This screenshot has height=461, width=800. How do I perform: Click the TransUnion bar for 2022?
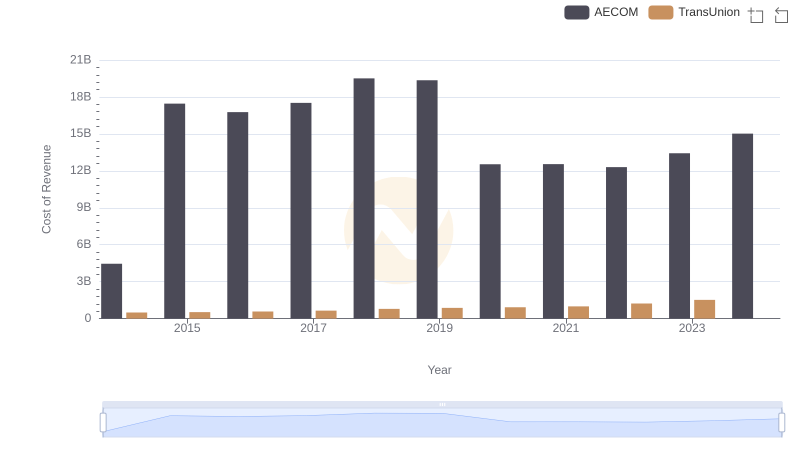[641, 311]
